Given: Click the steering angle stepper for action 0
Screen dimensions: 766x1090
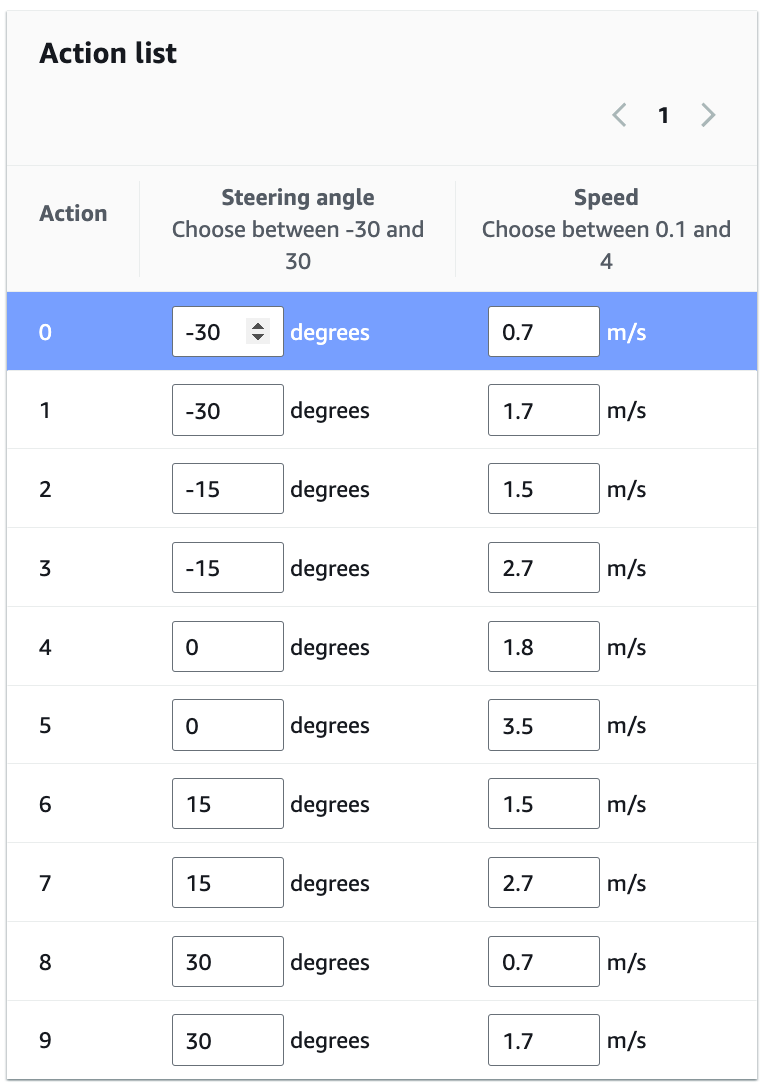Looking at the screenshot, I should pos(258,332).
